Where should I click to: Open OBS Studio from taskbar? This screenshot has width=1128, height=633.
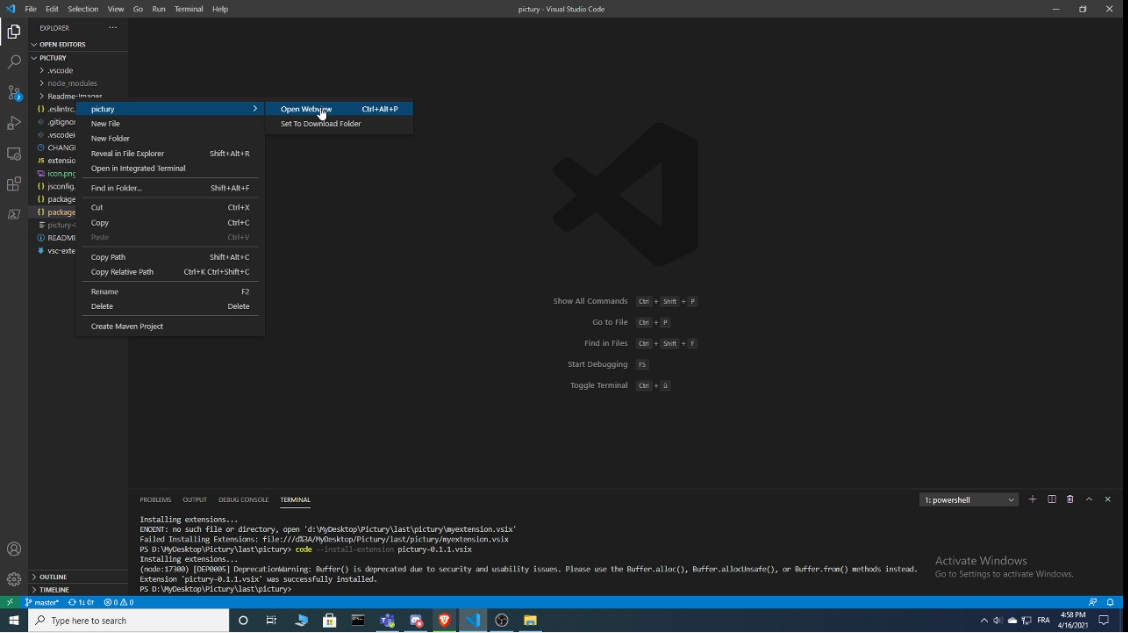(502, 620)
